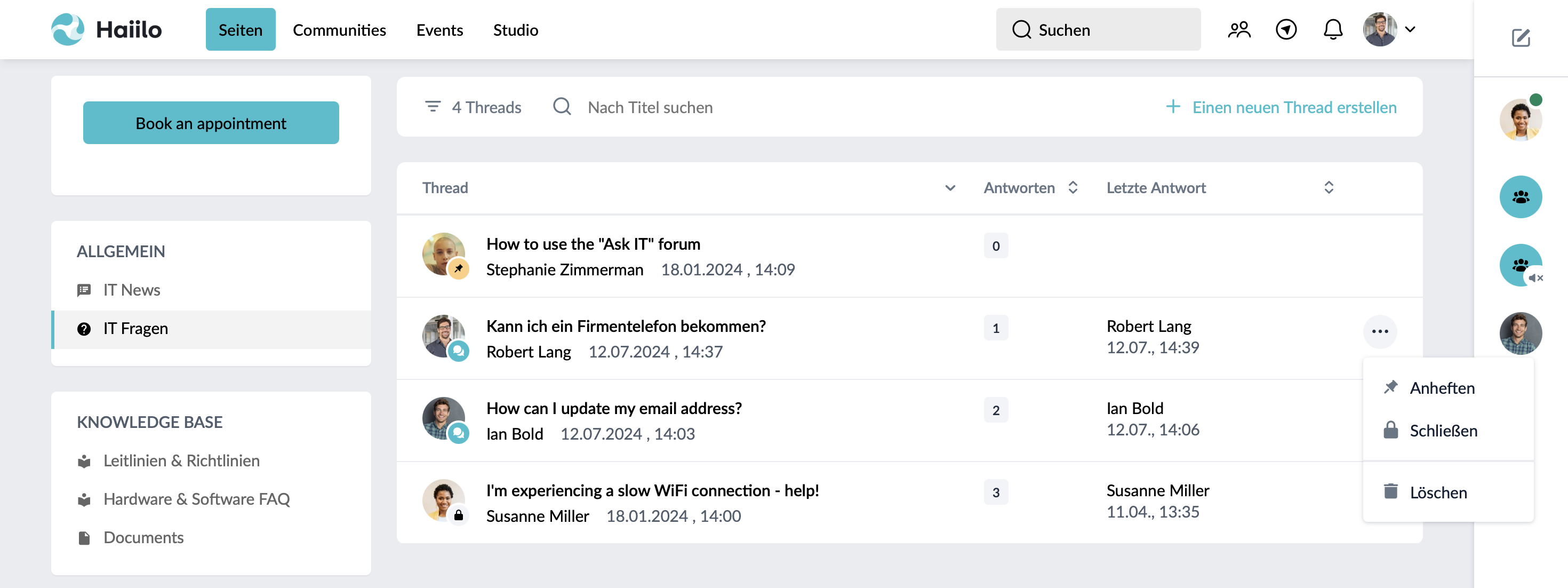The width and height of the screenshot is (1568, 588).
Task: Click the three-dots menu for Firmentelefon thread
Action: click(x=1380, y=331)
